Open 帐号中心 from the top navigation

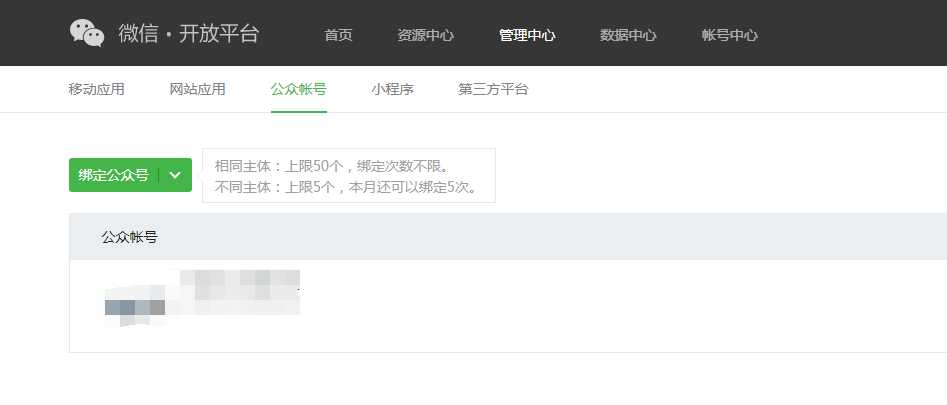pyautogui.click(x=730, y=35)
